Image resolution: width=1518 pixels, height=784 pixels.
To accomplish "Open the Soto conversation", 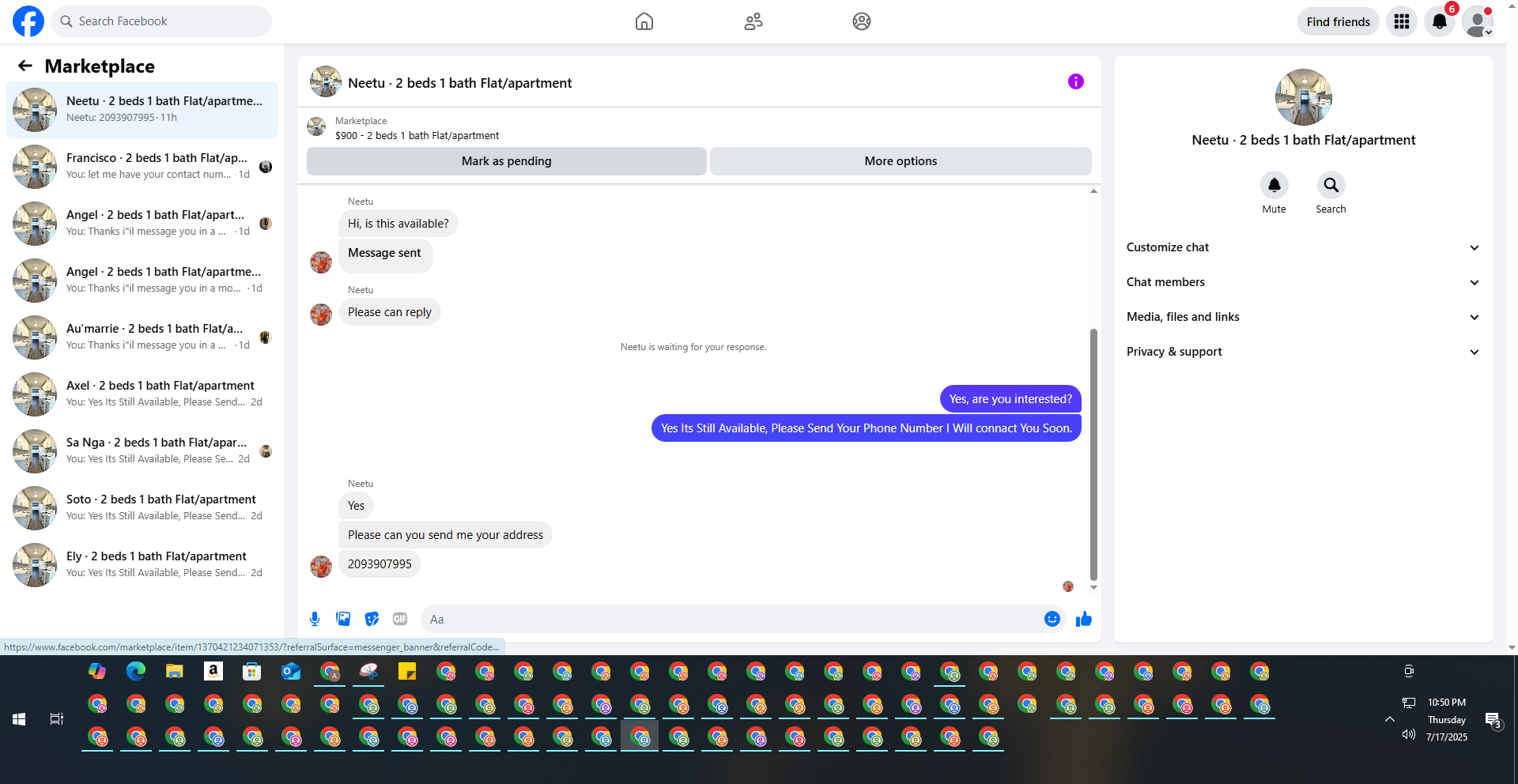I will coord(142,508).
